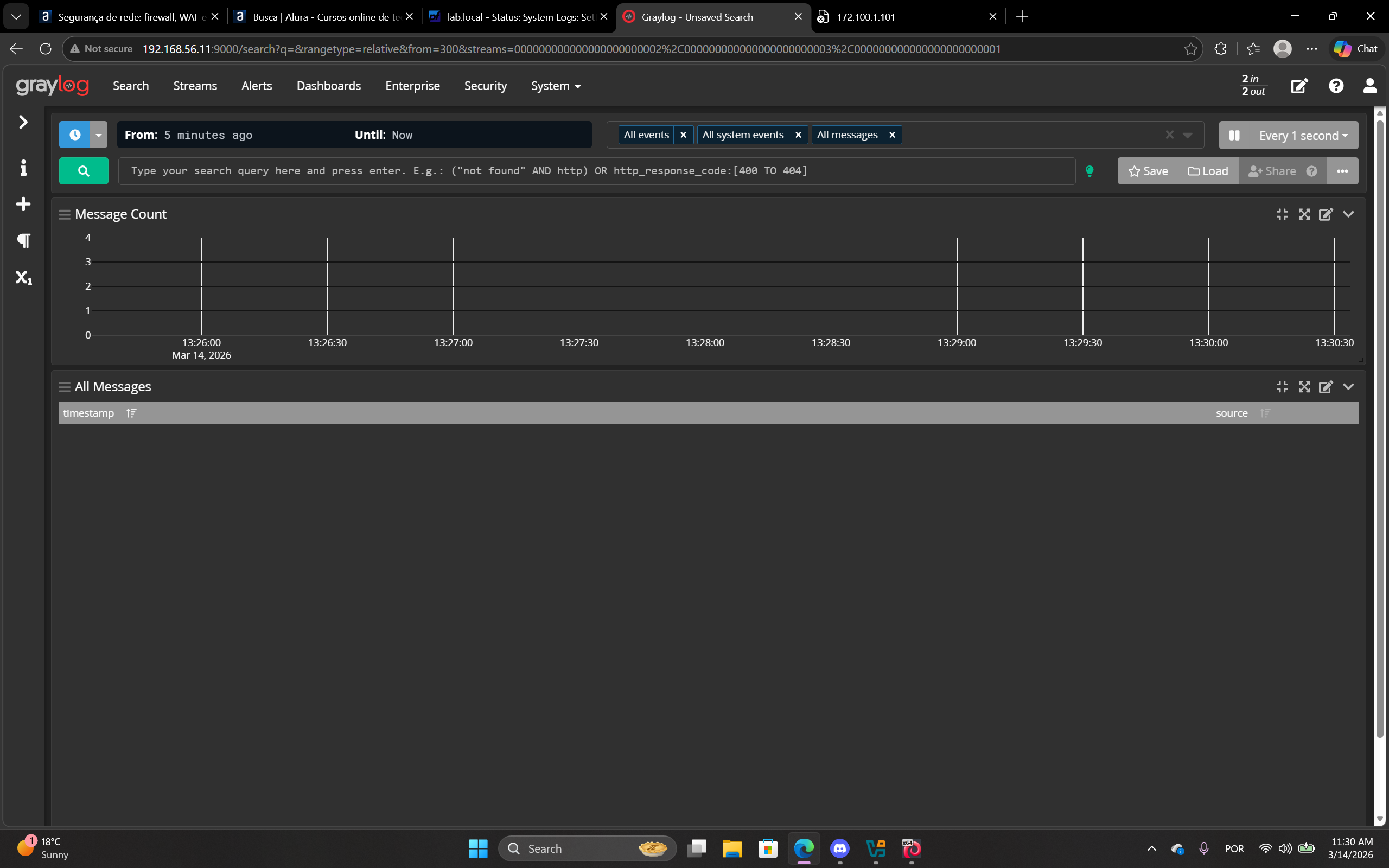This screenshot has width=1389, height=868.
Task: Focus All Messages widget fullscreen
Action: click(x=1304, y=387)
